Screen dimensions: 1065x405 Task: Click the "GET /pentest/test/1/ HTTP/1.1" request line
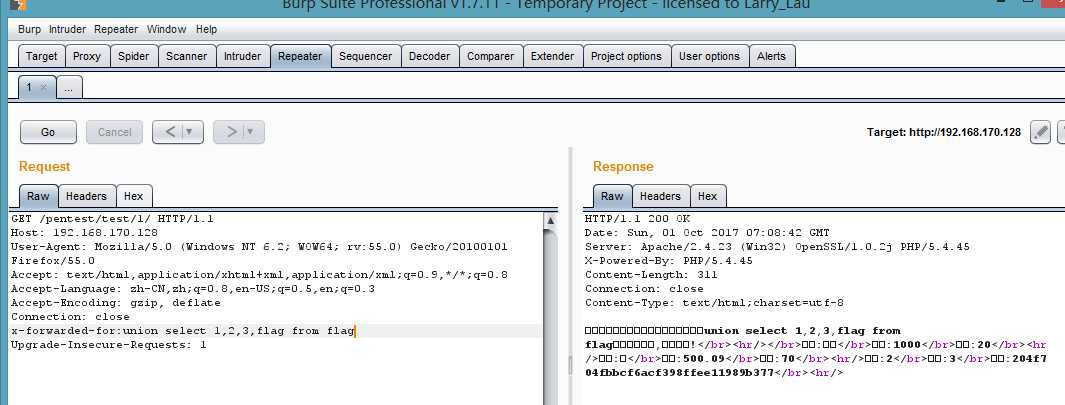[113, 219]
